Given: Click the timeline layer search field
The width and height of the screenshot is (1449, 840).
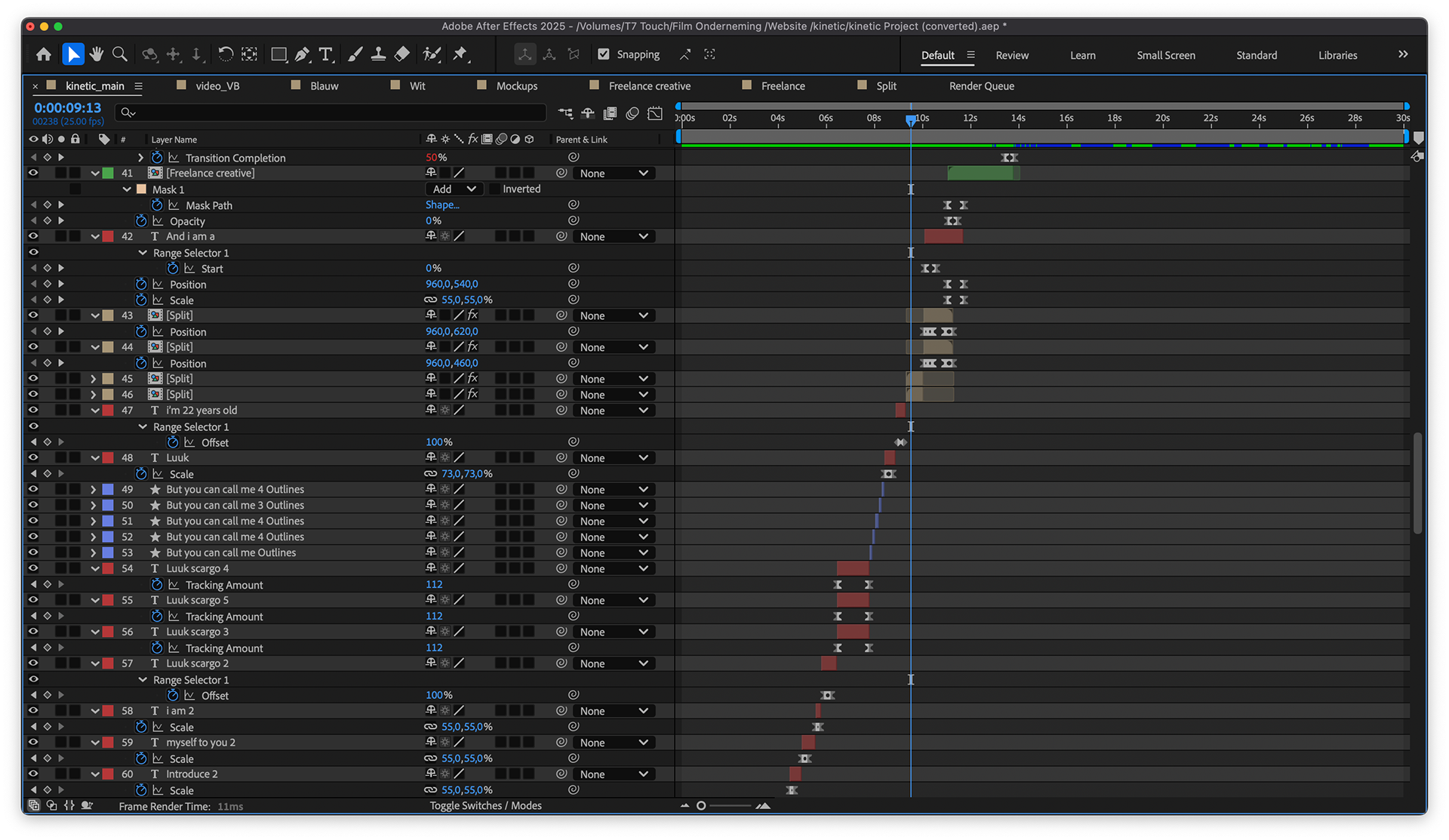Looking at the screenshot, I should point(332,113).
